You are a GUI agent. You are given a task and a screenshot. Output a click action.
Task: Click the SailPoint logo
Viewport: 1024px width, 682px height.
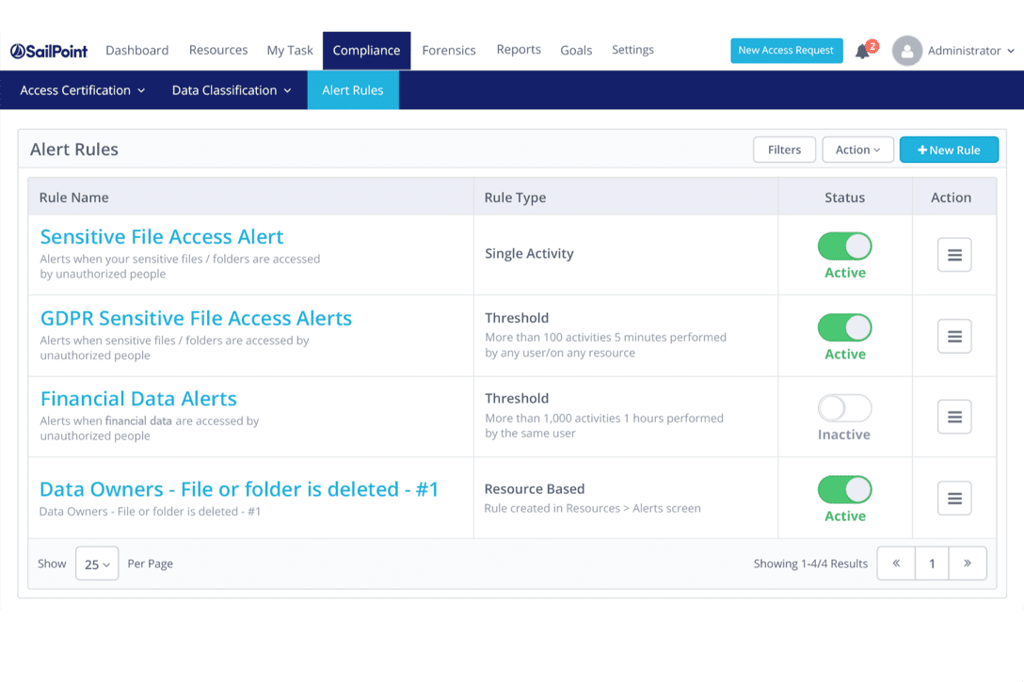point(49,51)
